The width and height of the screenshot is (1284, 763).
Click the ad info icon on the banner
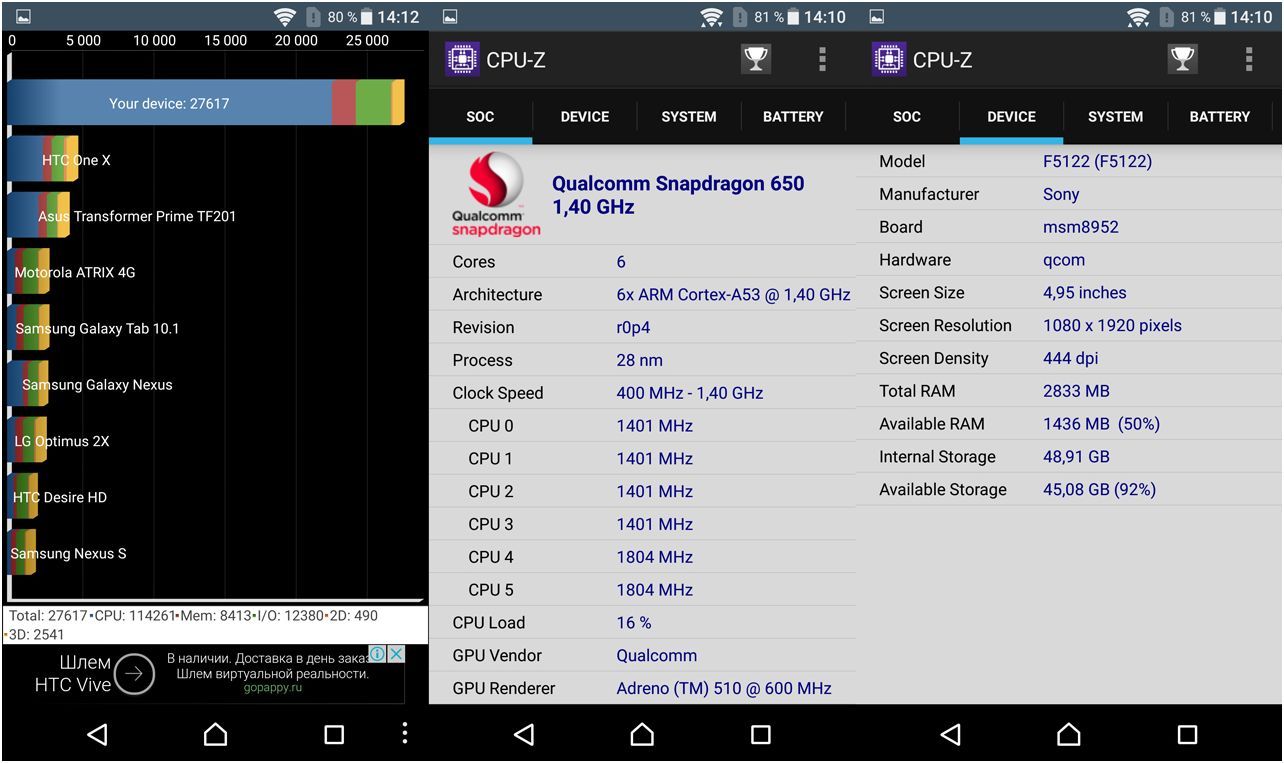(378, 654)
